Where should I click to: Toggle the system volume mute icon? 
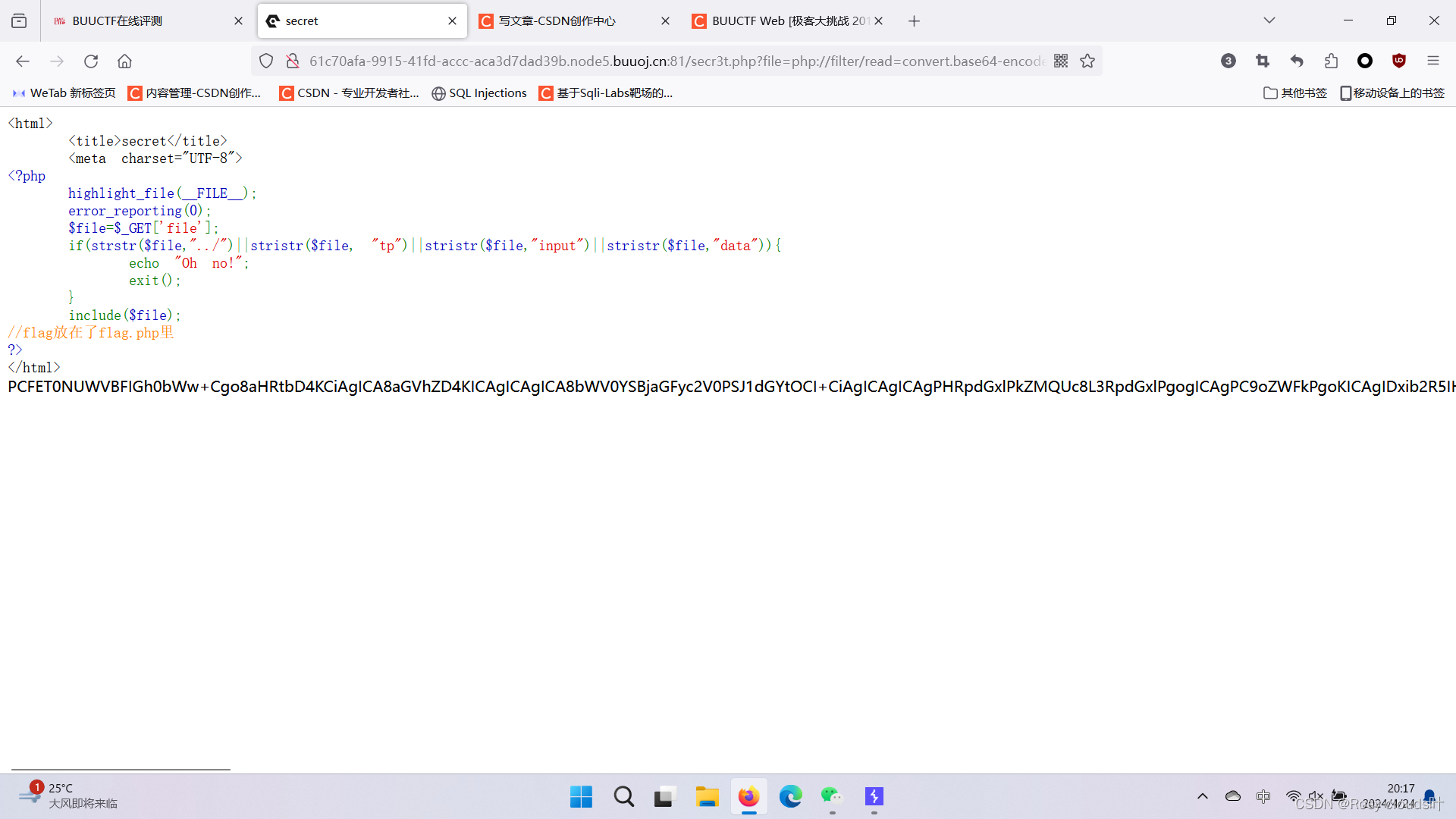point(1316,796)
